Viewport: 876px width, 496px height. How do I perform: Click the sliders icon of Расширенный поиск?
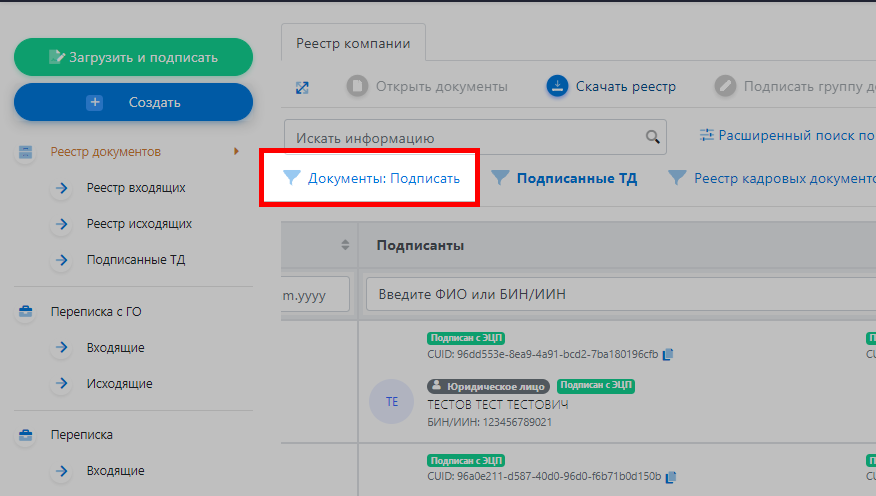pyautogui.click(x=707, y=135)
